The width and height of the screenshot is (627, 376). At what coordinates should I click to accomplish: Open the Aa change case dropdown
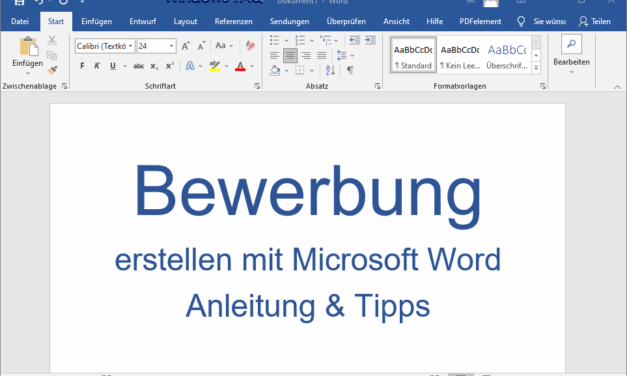[224, 46]
